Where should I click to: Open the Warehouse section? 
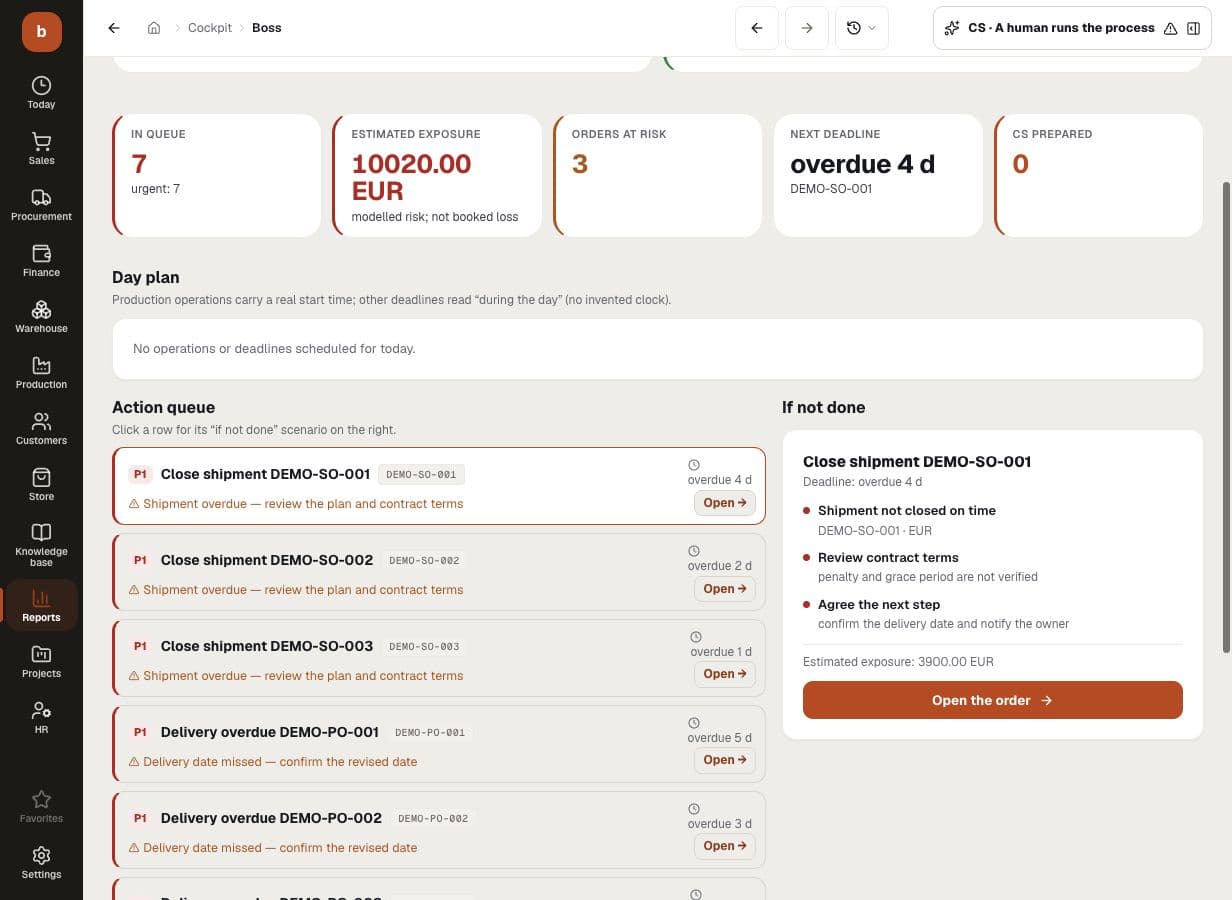(x=41, y=316)
